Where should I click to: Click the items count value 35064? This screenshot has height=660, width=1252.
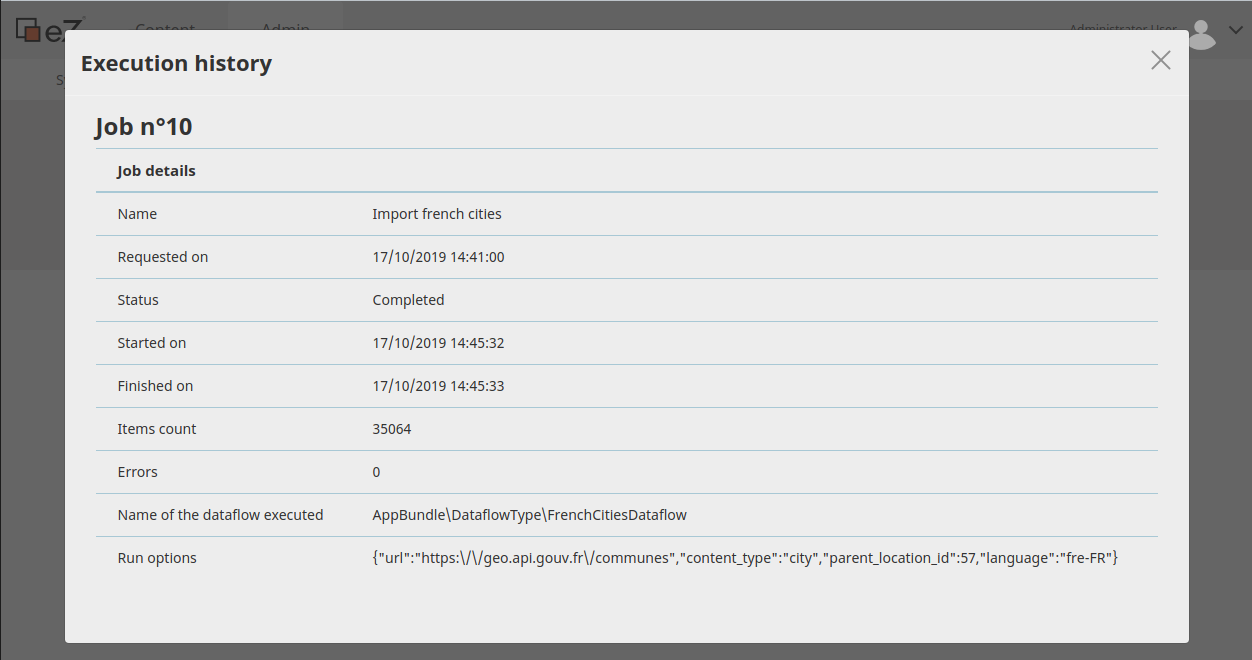(x=392, y=429)
